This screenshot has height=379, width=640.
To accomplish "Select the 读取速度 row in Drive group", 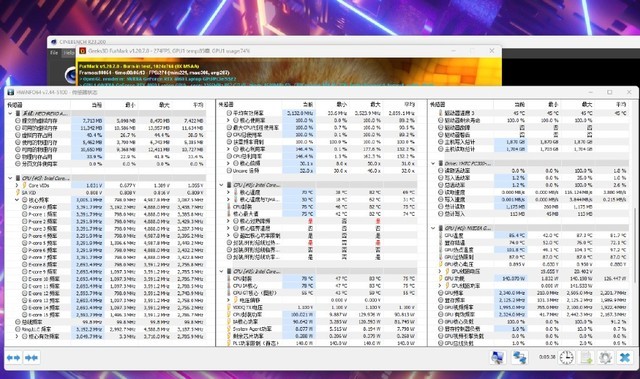I will coord(530,192).
